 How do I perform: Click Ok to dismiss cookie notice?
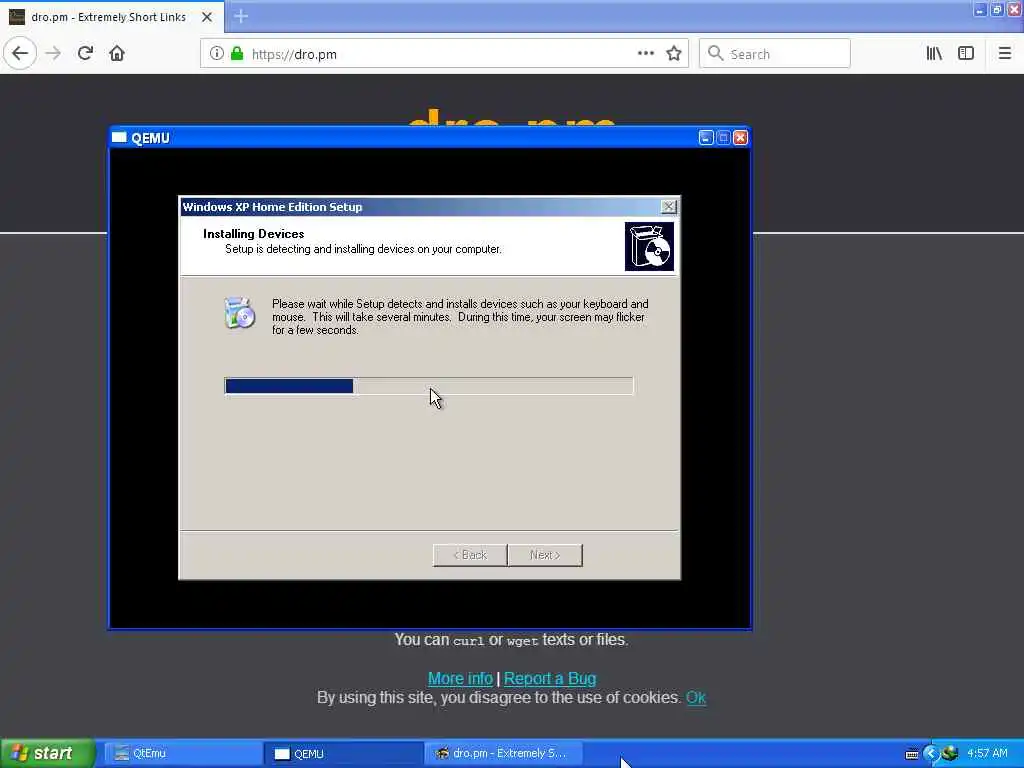pyautogui.click(x=696, y=697)
